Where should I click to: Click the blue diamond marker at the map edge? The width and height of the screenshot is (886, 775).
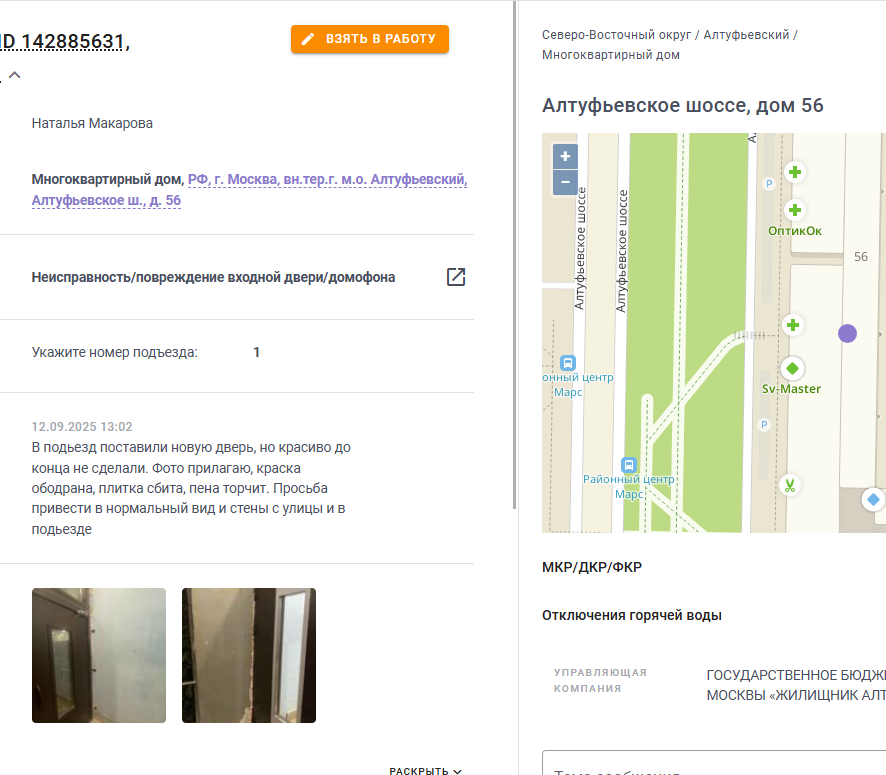pyautogui.click(x=873, y=499)
